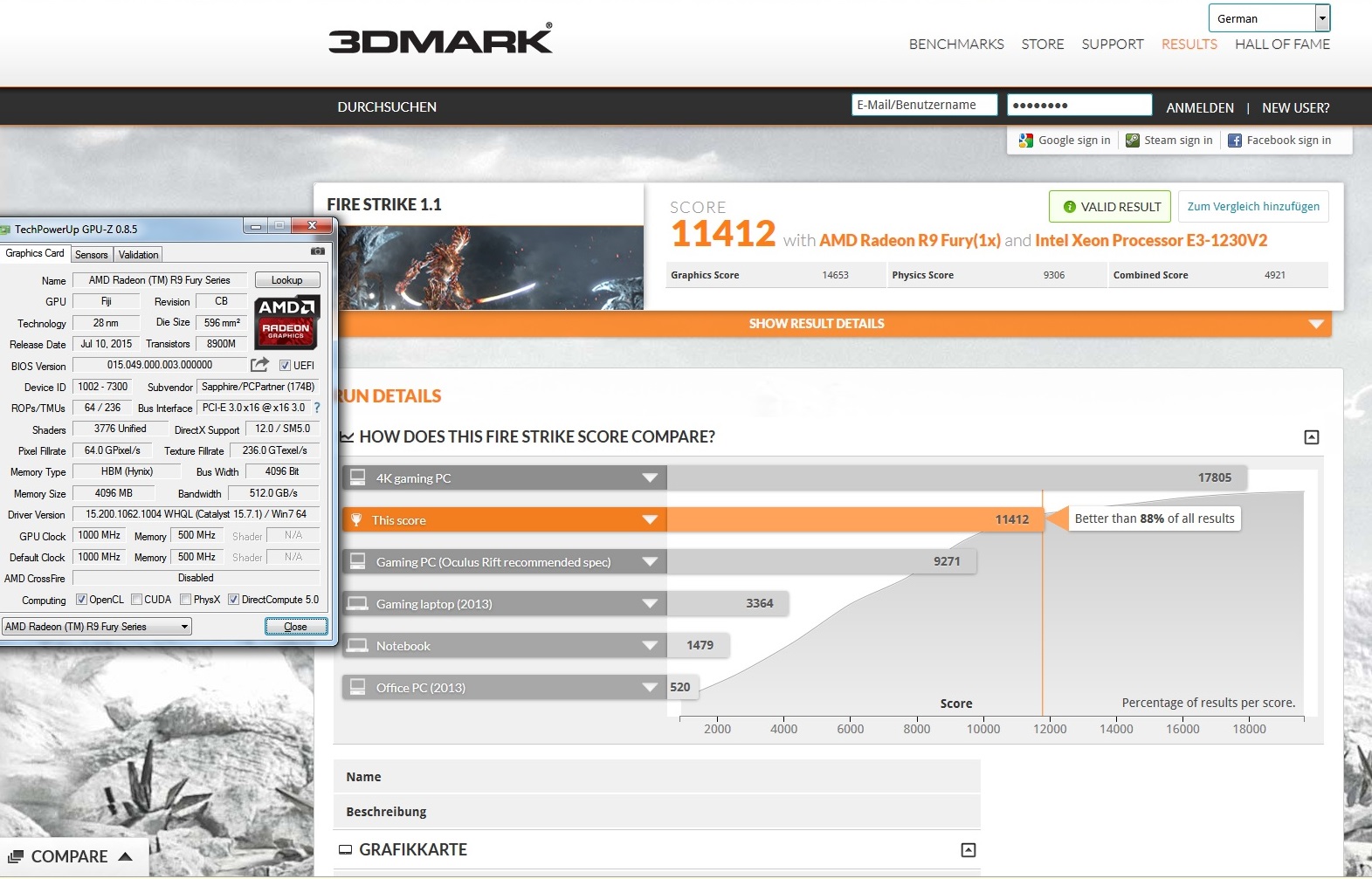Expand Show Result Details arrow
Viewport: 1372px width, 879px height.
1316,324
